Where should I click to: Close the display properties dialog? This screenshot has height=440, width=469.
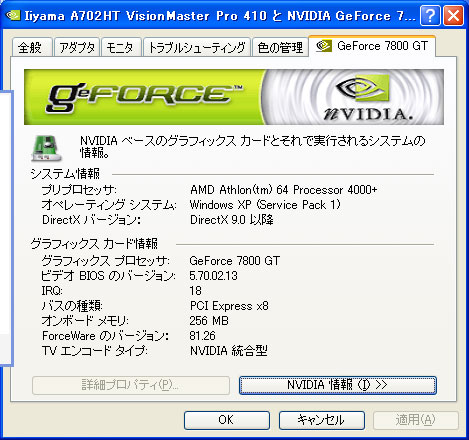pos(453,15)
